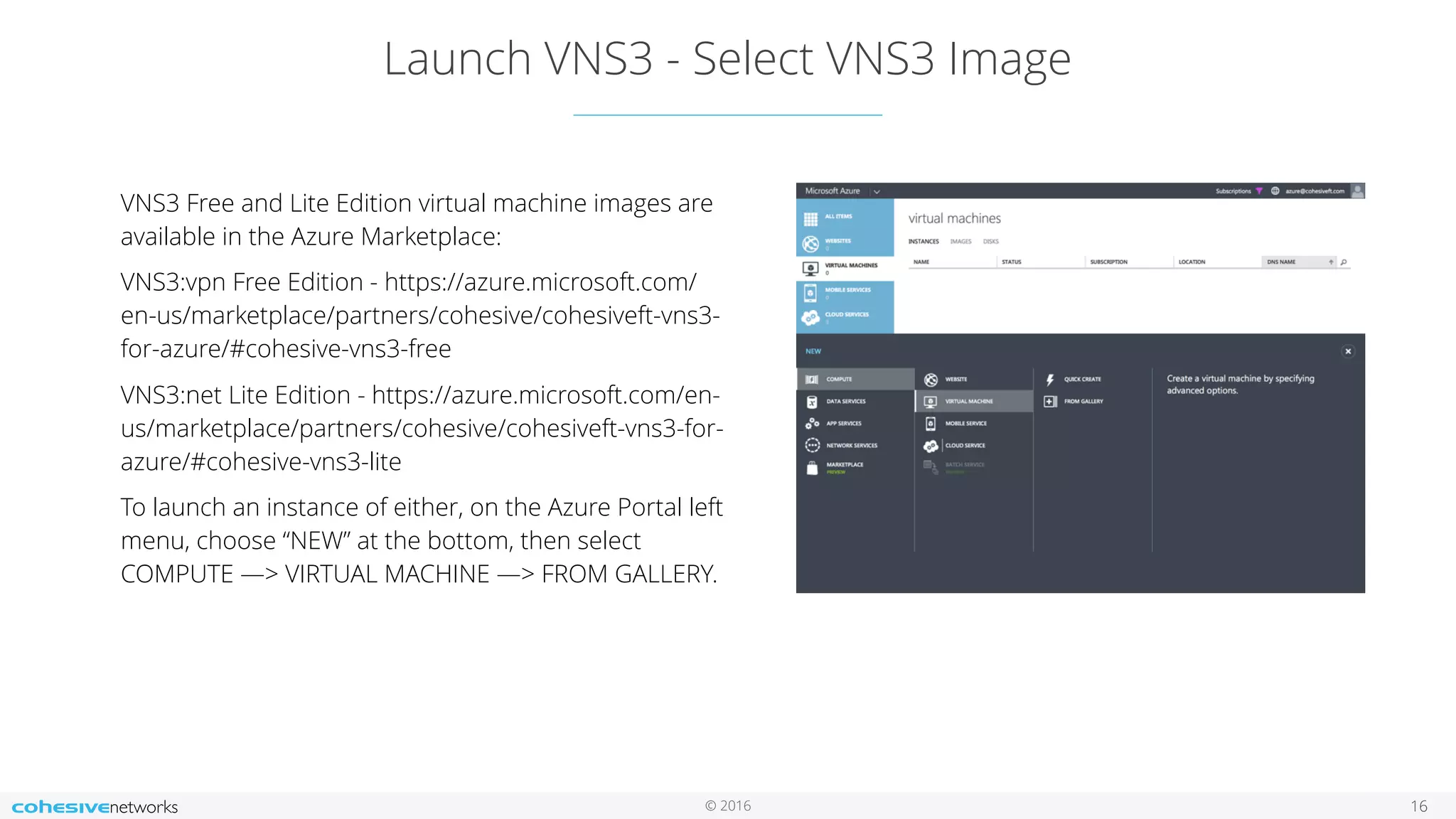Viewport: 1456px width, 819px height.
Task: Sort by the Name column header
Action: pos(921,262)
